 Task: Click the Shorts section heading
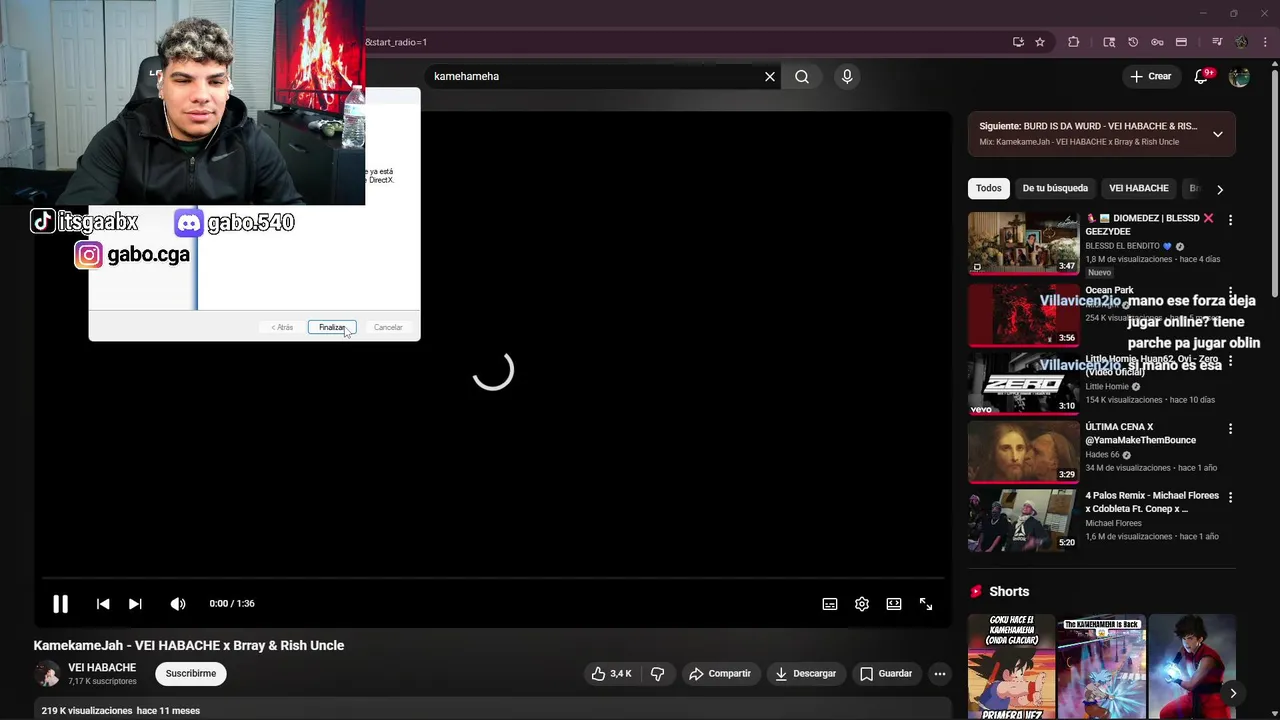click(x=1009, y=592)
